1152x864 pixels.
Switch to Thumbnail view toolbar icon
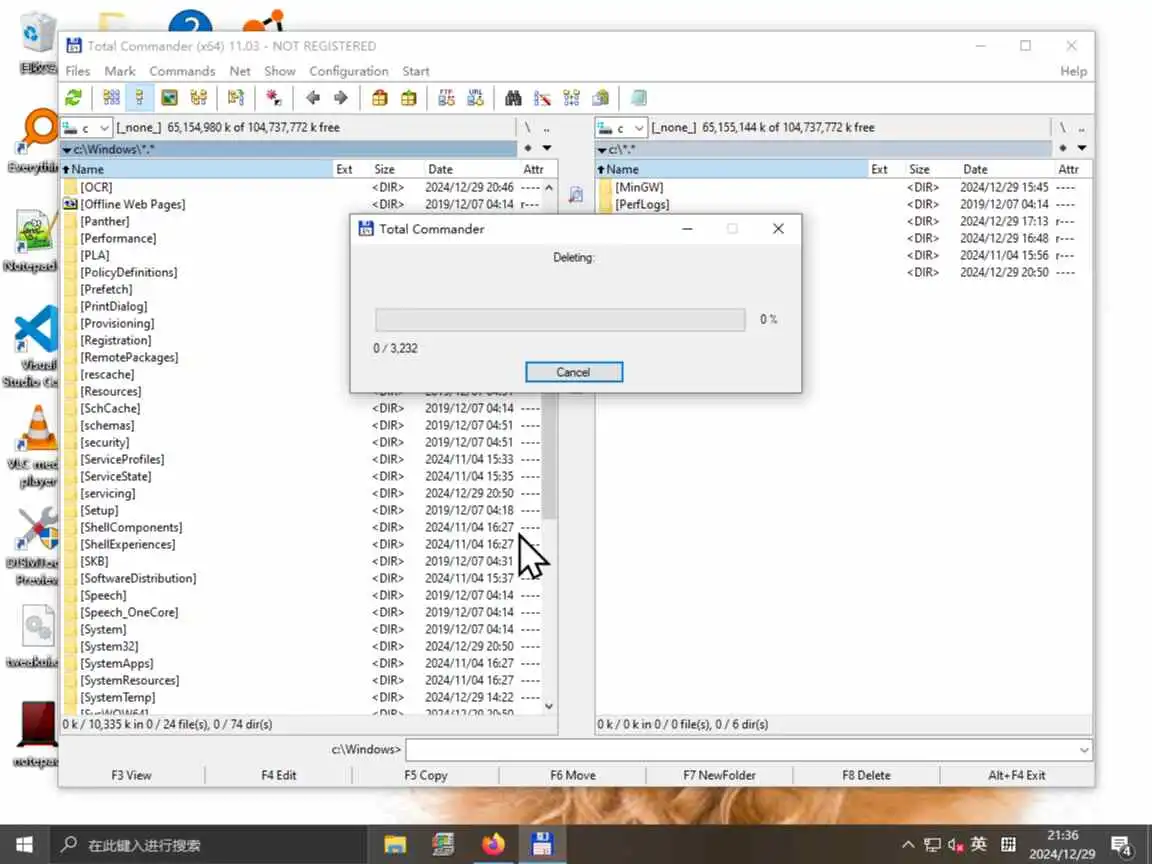[x=170, y=98]
